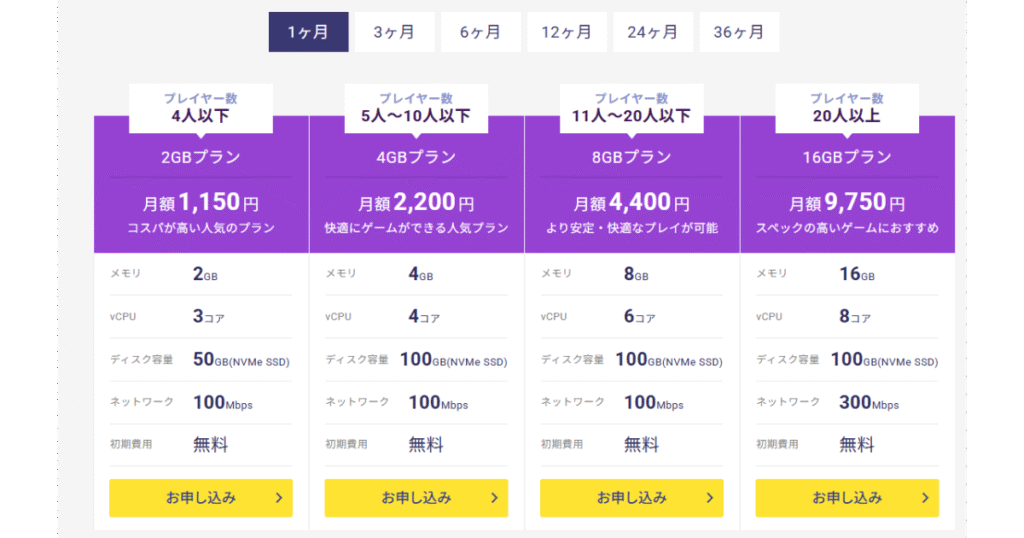Select the 4GBプラン header
Viewport: 1024px width, 538px height.
coord(416,157)
